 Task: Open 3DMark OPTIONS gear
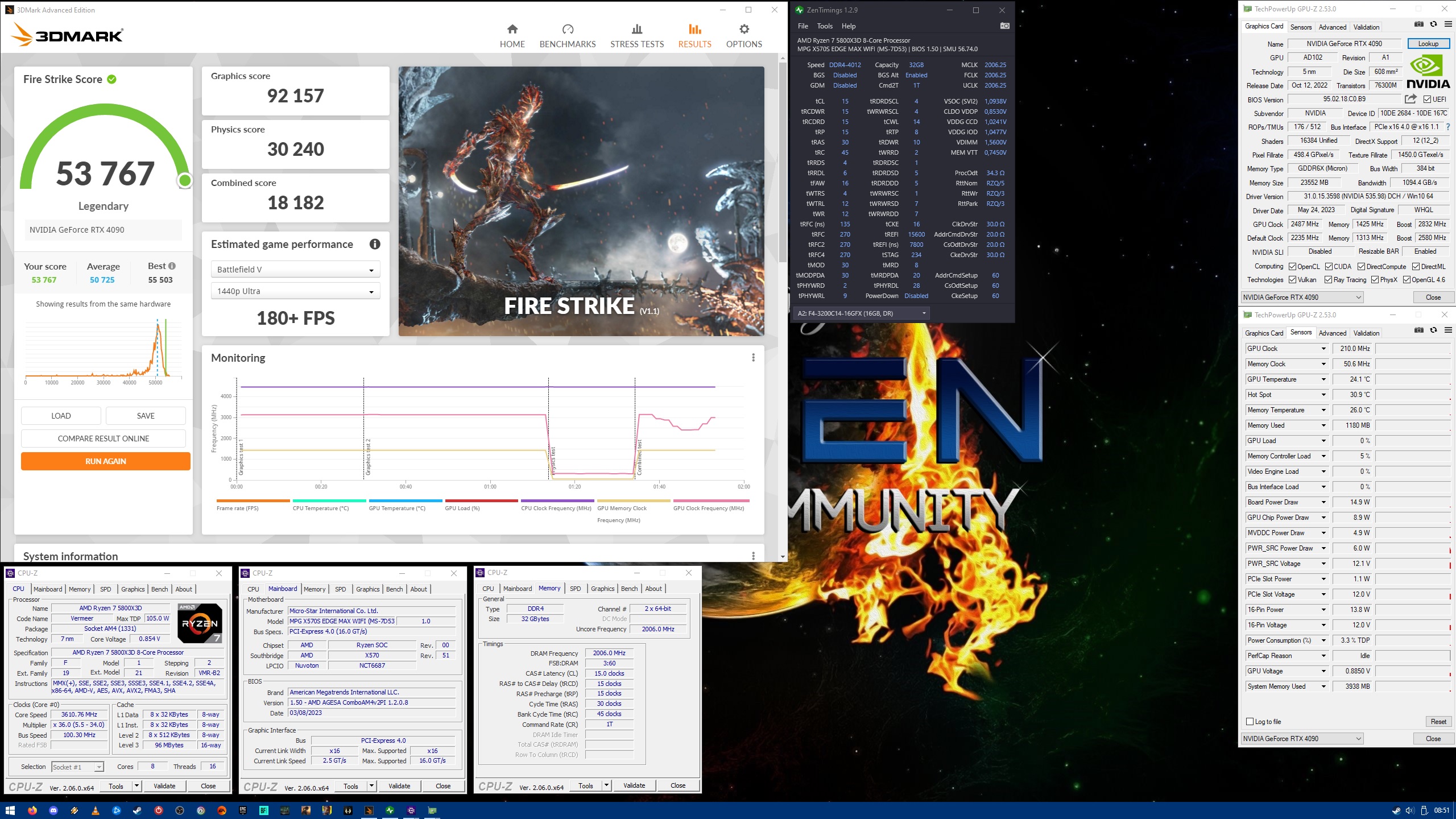(x=744, y=29)
